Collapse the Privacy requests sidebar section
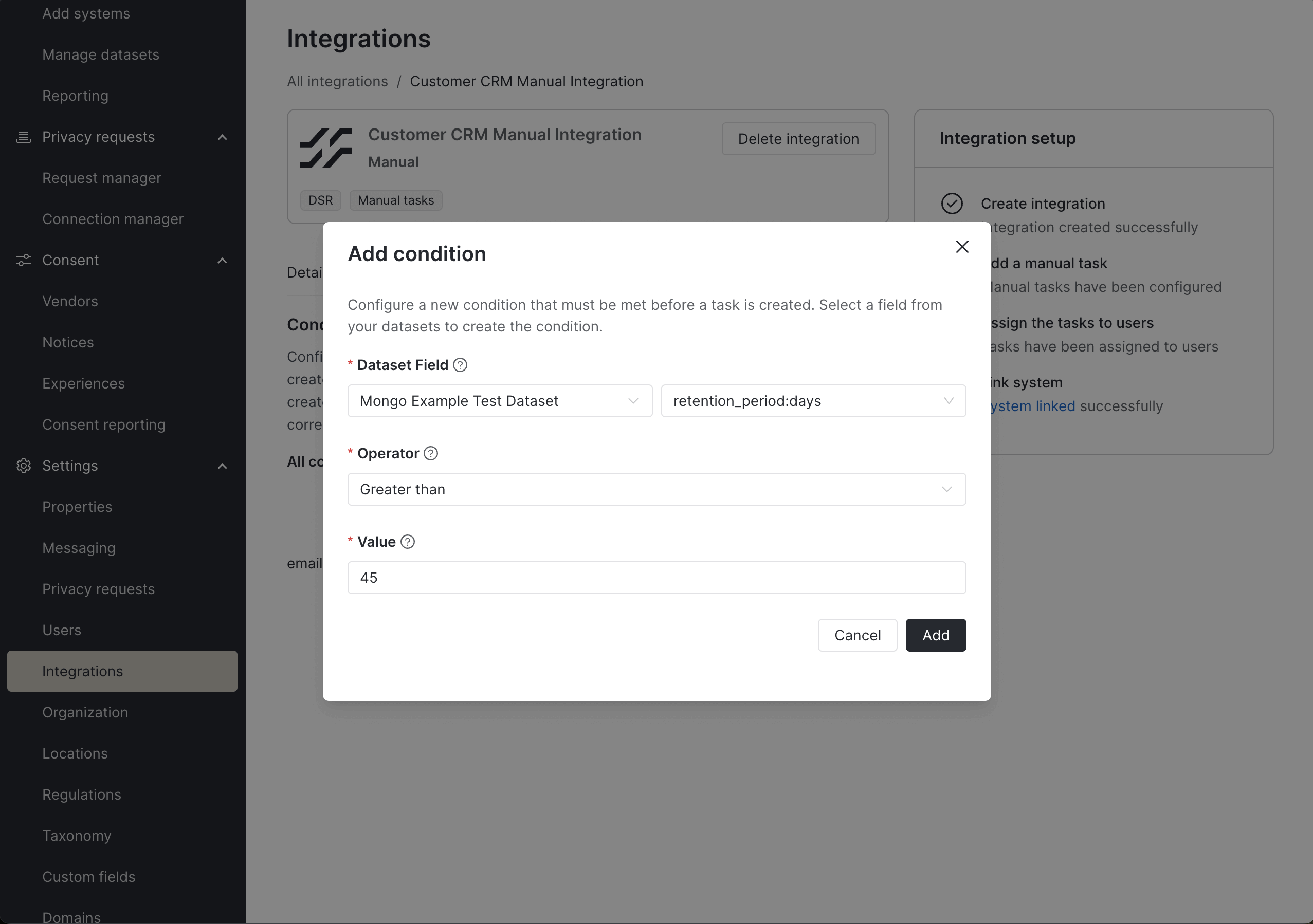The width and height of the screenshot is (1313, 924). 223,137
